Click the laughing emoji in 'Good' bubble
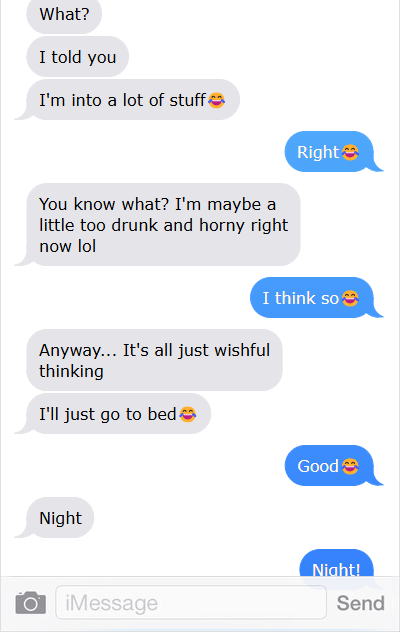The height and width of the screenshot is (632, 400). (350, 466)
